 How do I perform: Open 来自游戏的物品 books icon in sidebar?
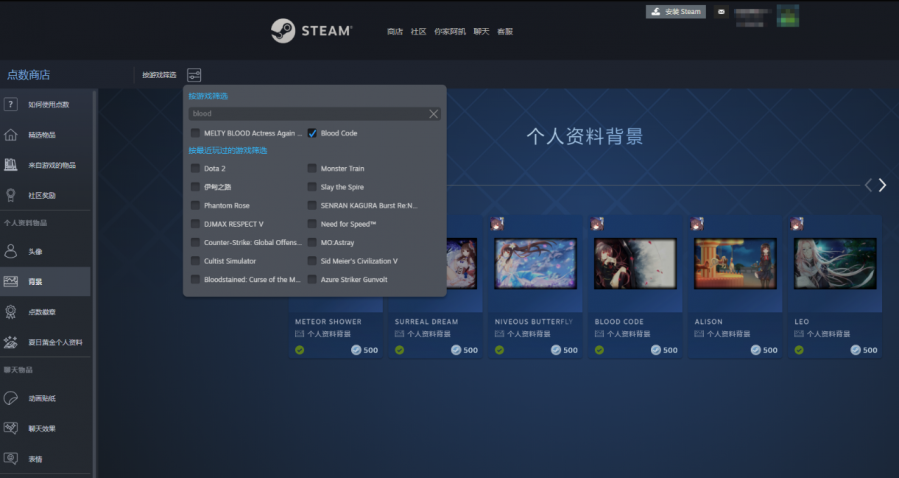pos(10,165)
